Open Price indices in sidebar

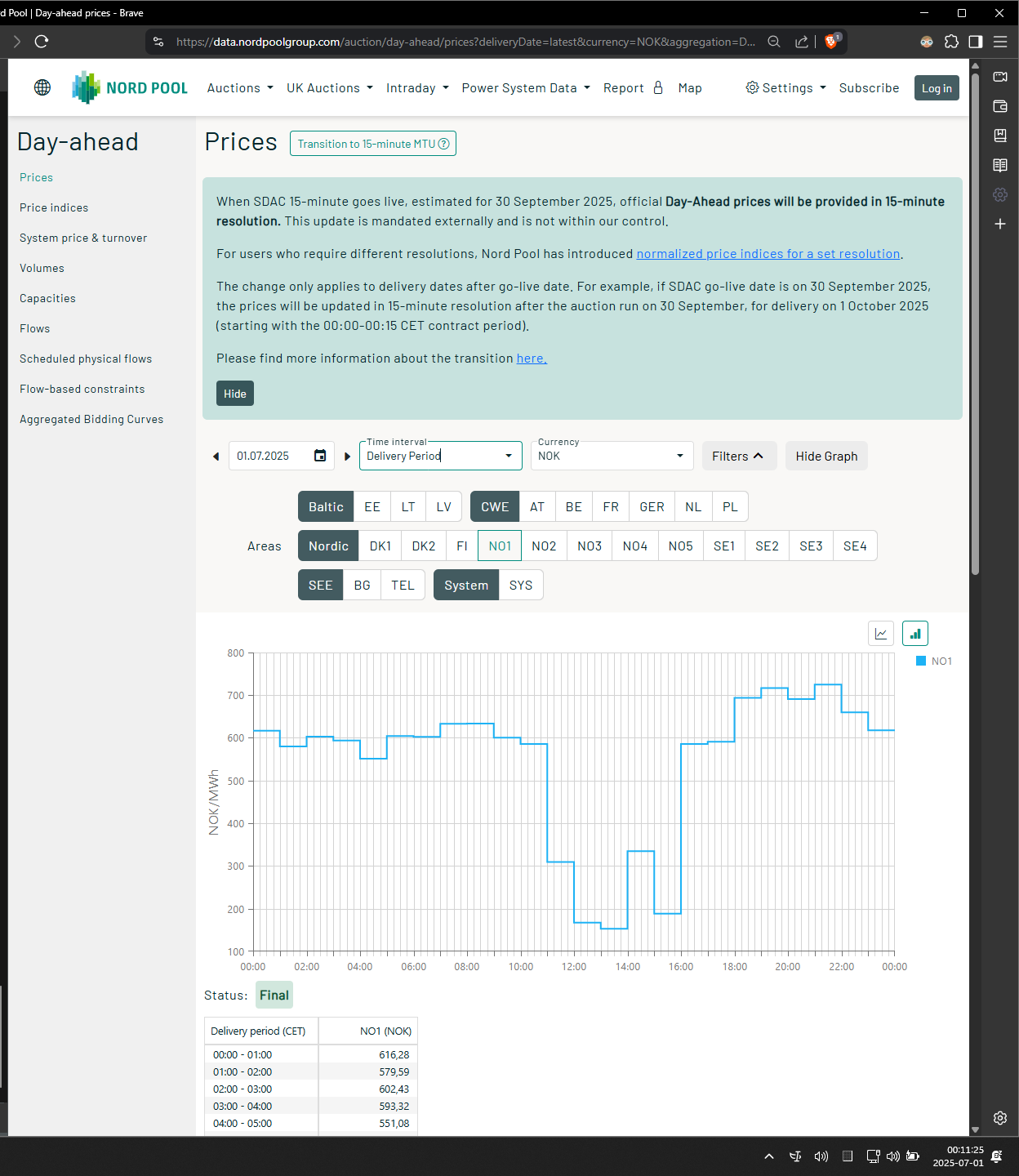[54, 207]
